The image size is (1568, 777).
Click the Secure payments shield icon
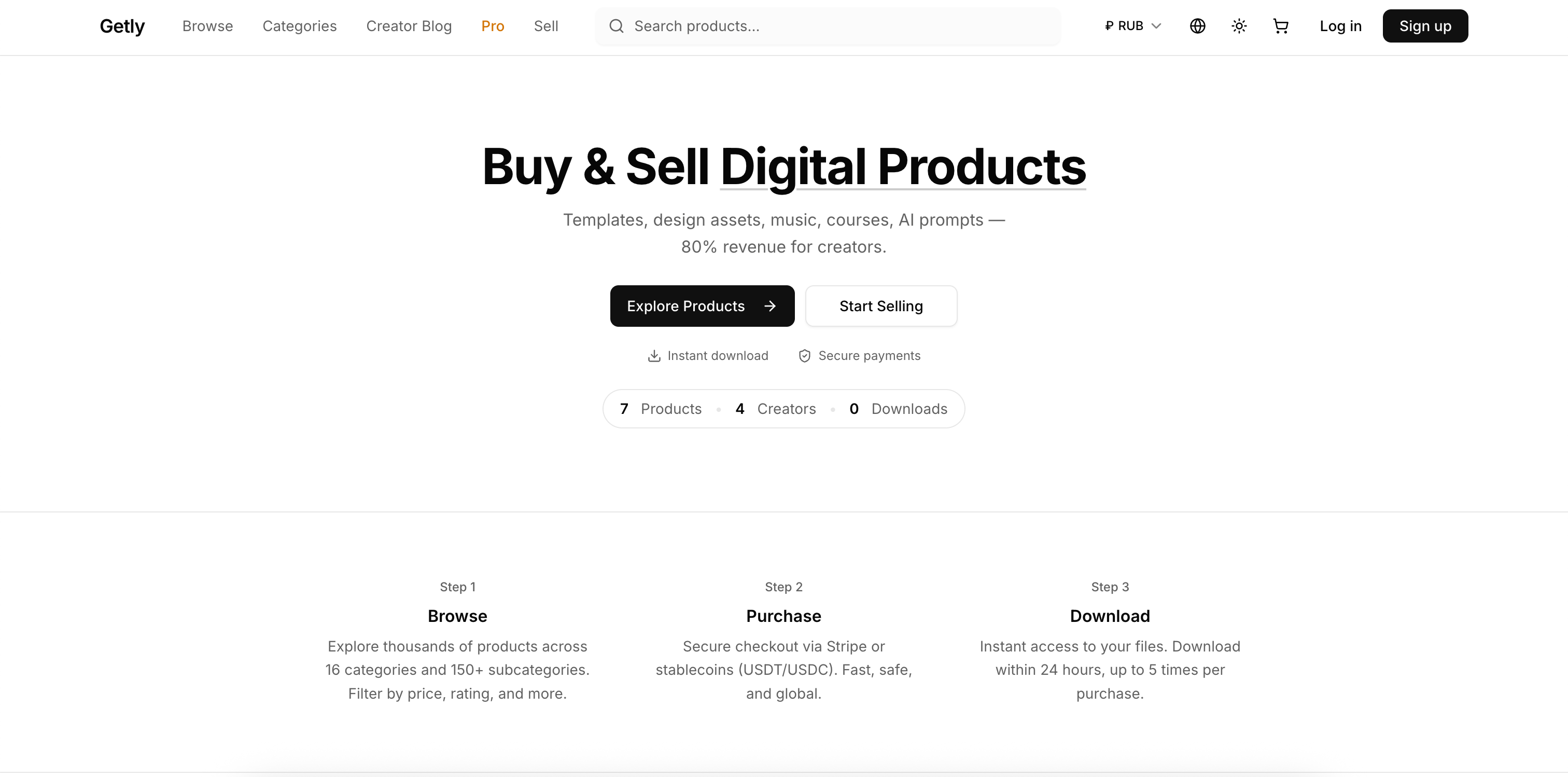[x=804, y=356]
